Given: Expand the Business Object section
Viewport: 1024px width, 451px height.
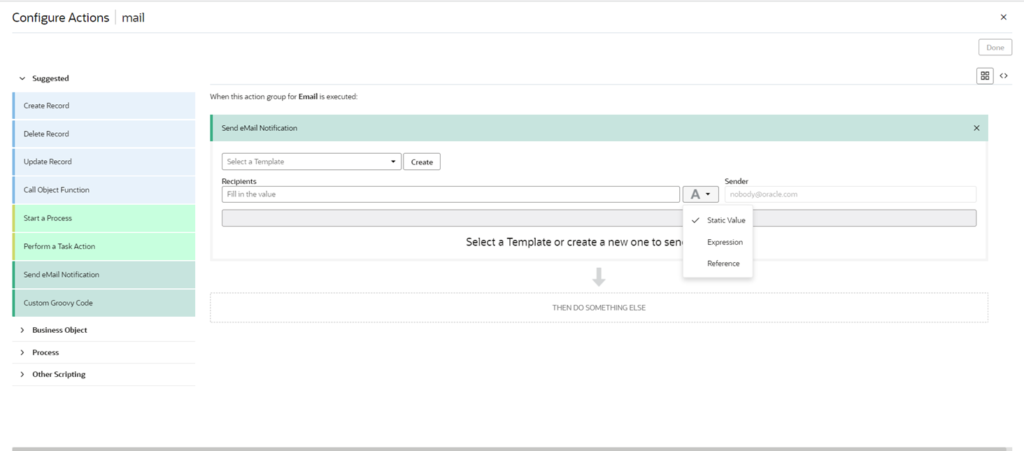Looking at the screenshot, I should pos(22,330).
